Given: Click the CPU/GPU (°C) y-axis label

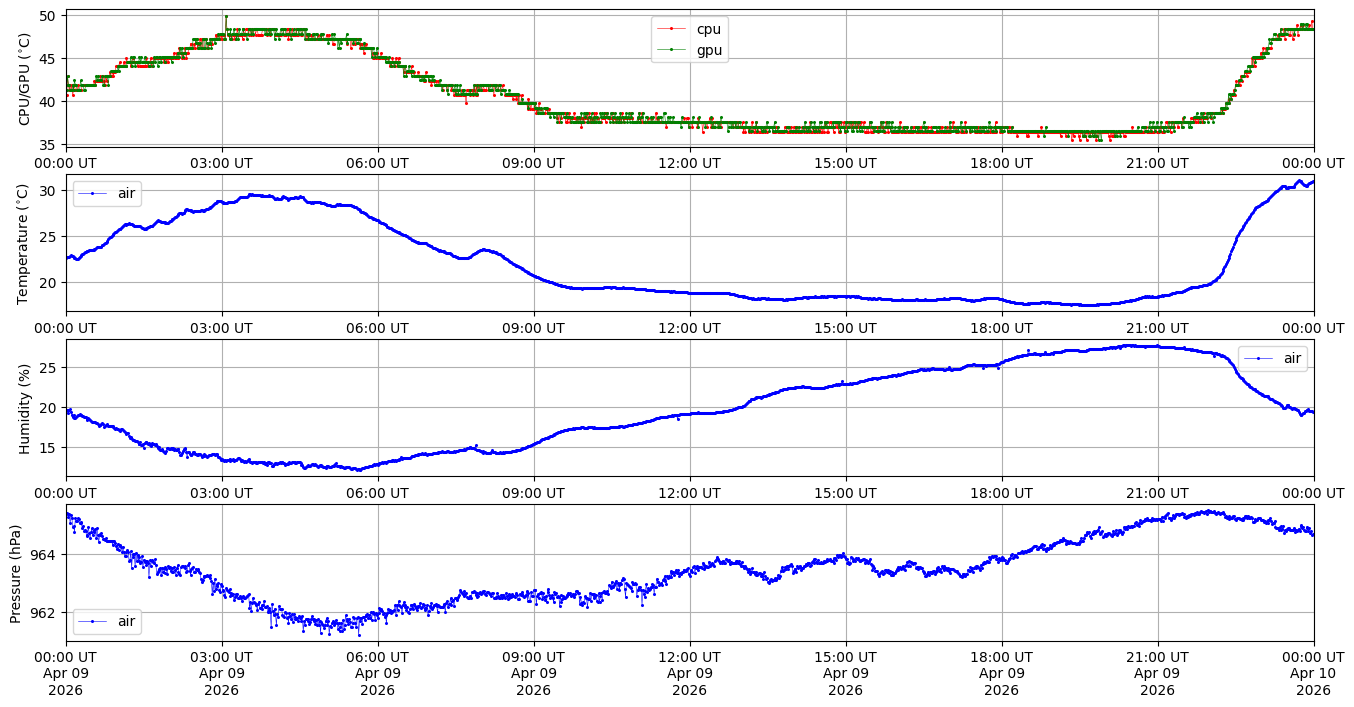Looking at the screenshot, I should pyautogui.click(x=25, y=78).
